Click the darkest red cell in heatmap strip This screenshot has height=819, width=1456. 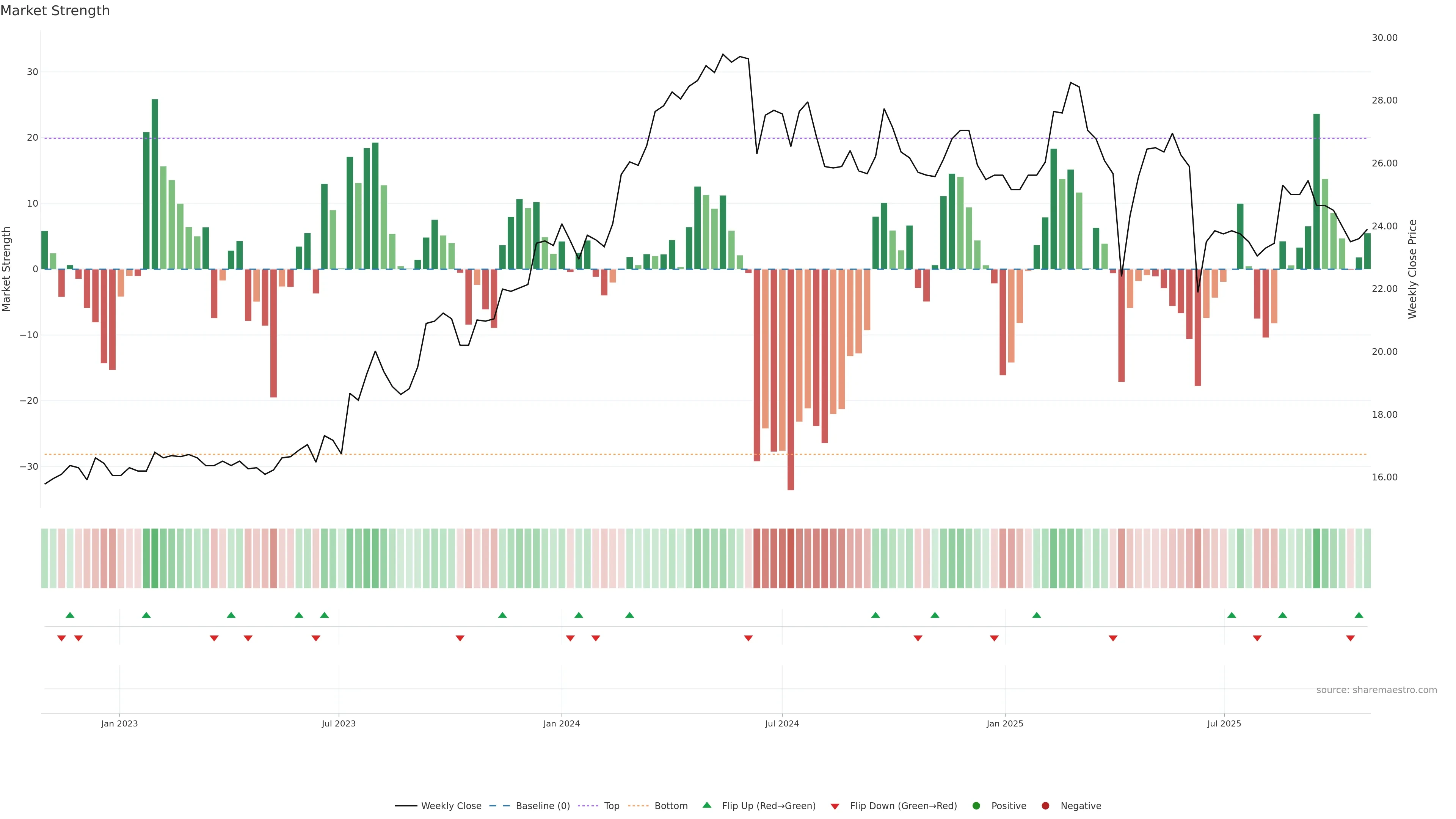791,558
